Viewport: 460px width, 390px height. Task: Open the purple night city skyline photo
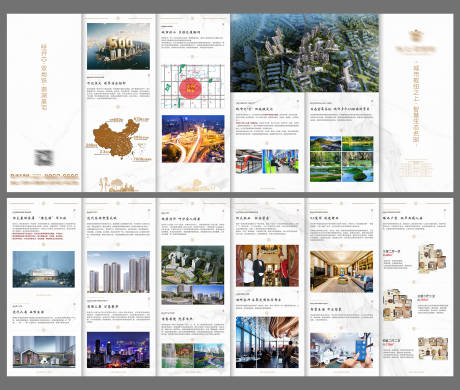118,350
